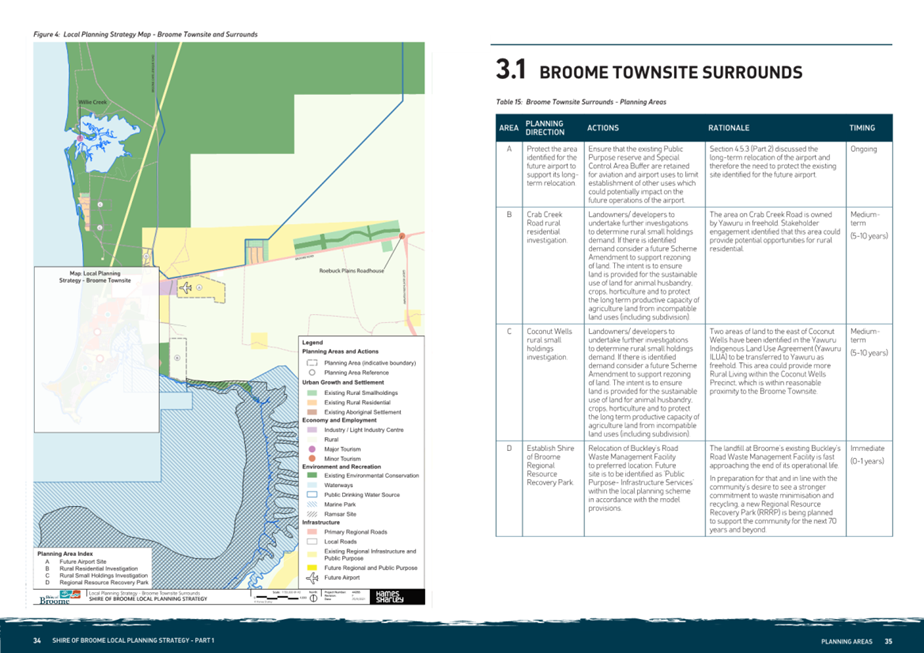Image resolution: width=924 pixels, height=653 pixels.
Task: Click the Existing Environmental Conservation green swatch
Action: point(312,475)
